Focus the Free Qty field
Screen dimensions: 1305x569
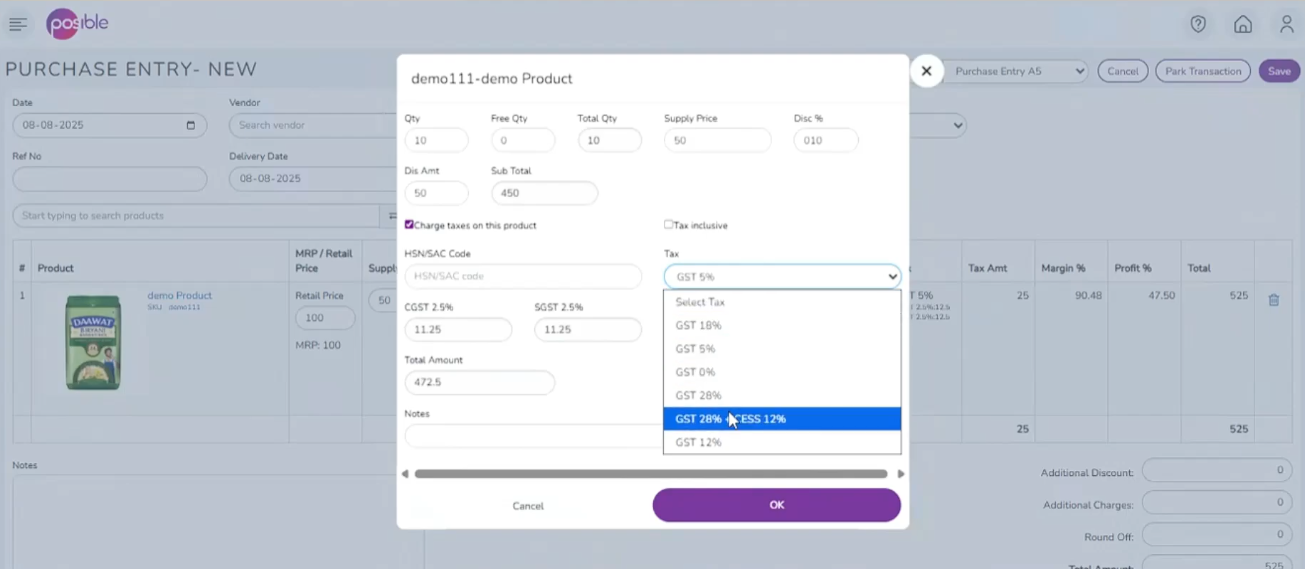click(x=523, y=141)
